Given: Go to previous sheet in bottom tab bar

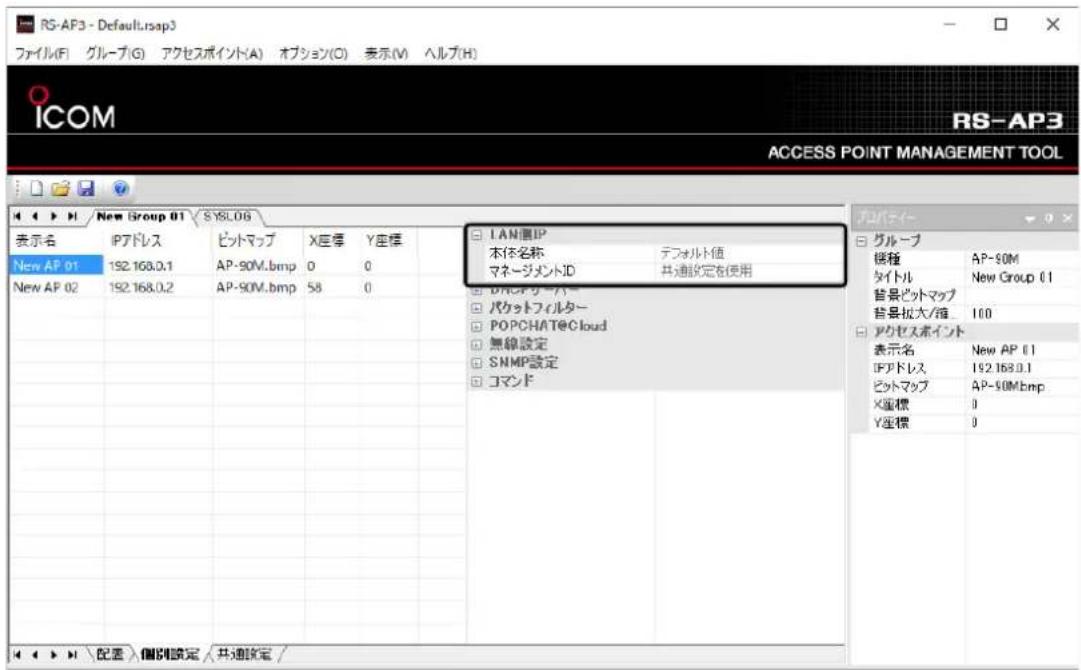Looking at the screenshot, I should [35, 655].
